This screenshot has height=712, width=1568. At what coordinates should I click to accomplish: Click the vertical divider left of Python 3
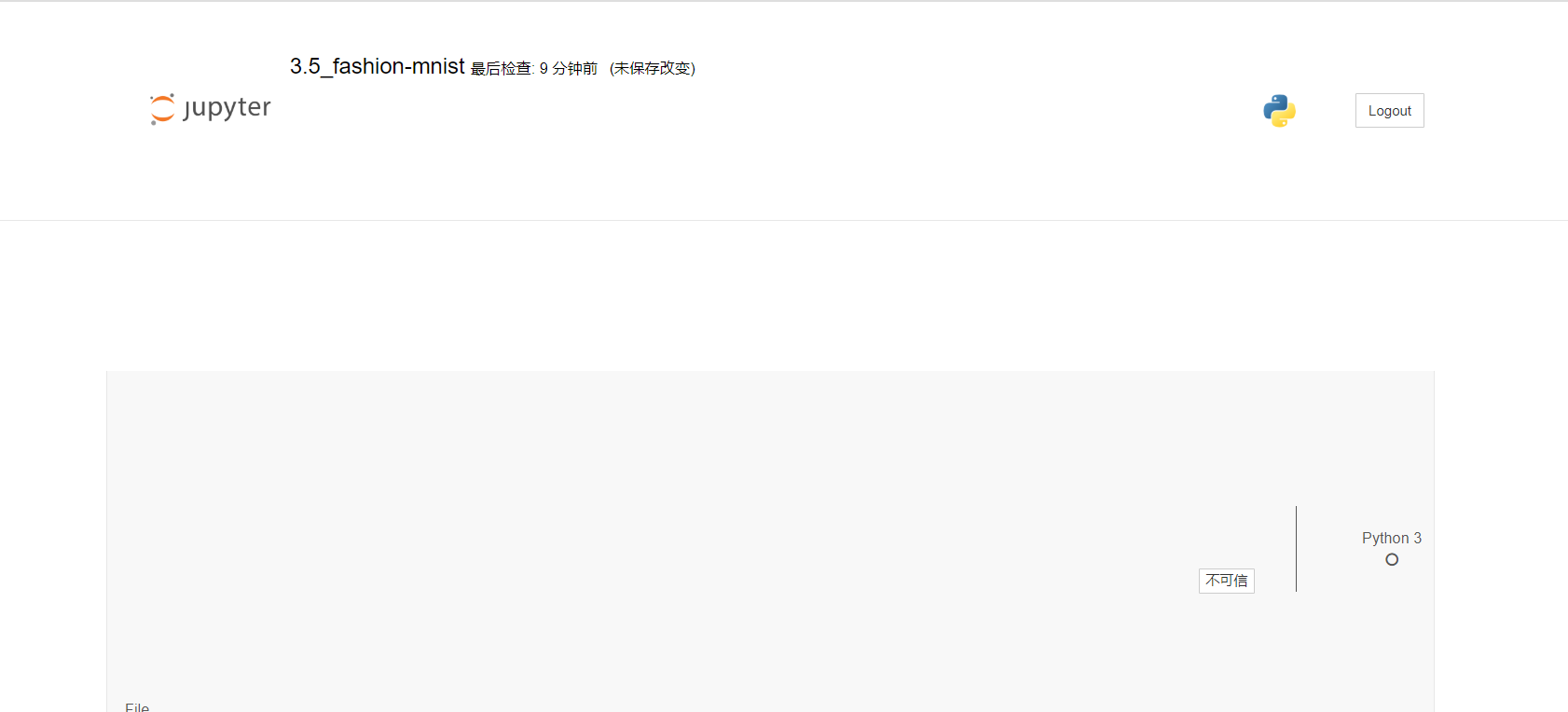click(x=1296, y=549)
